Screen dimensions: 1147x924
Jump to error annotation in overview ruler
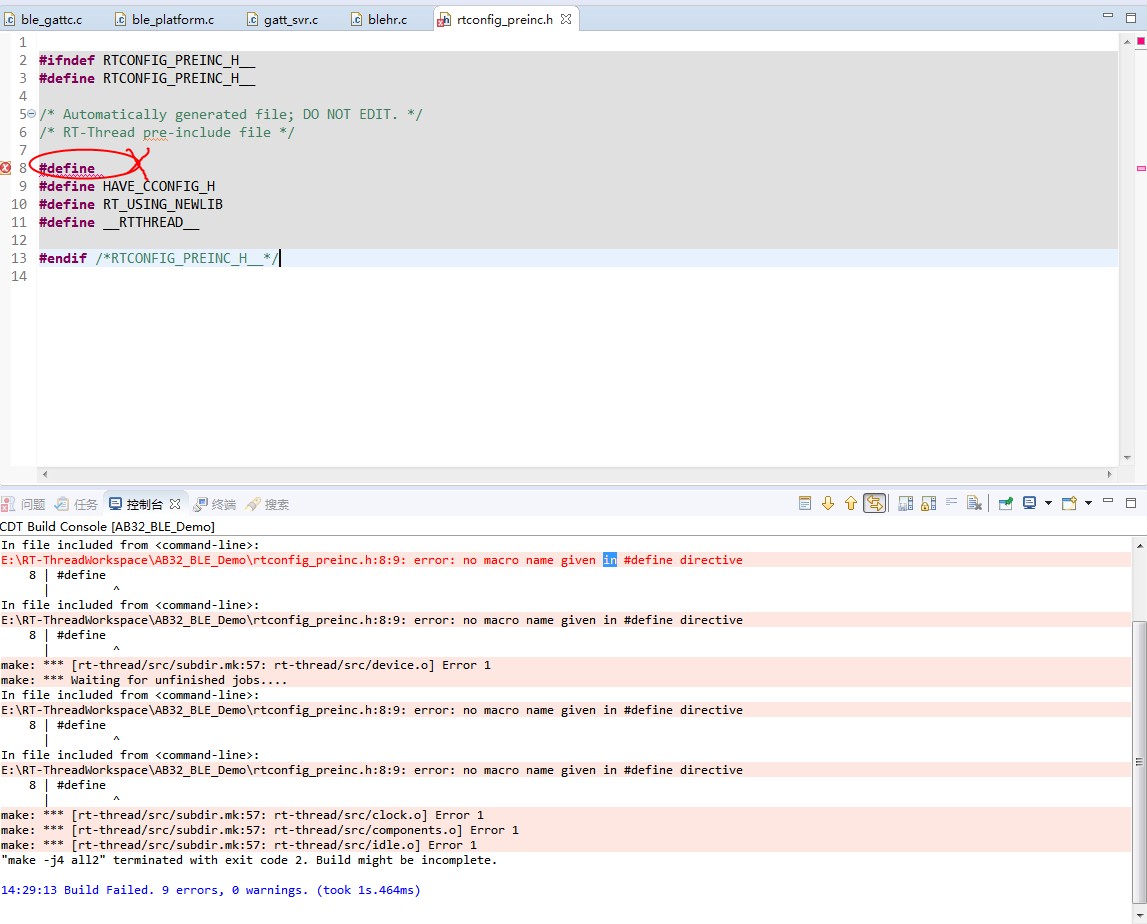coord(1140,168)
